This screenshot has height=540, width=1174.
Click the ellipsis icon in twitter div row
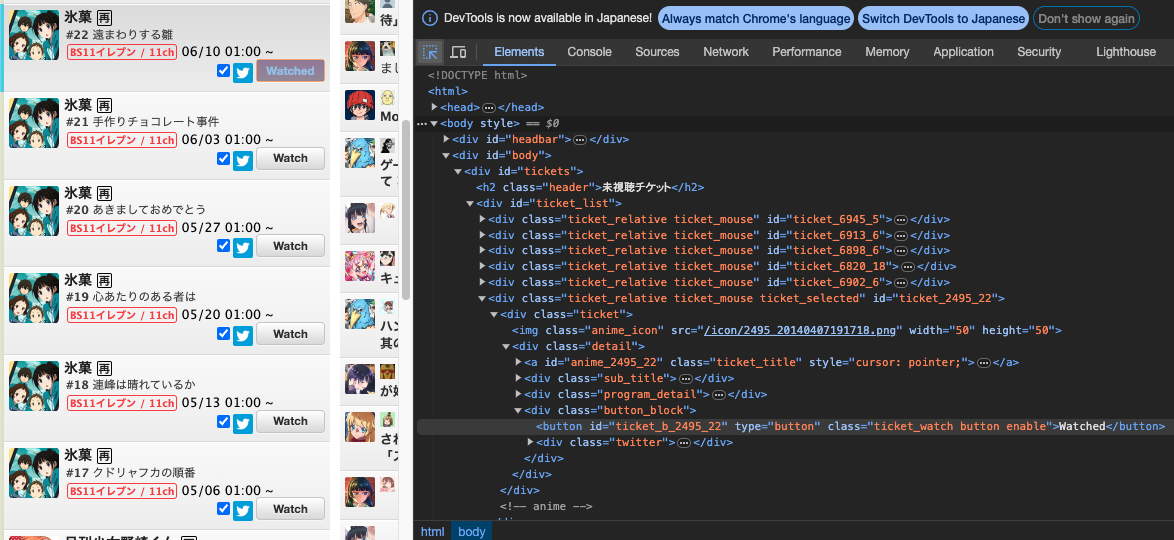[684, 443]
